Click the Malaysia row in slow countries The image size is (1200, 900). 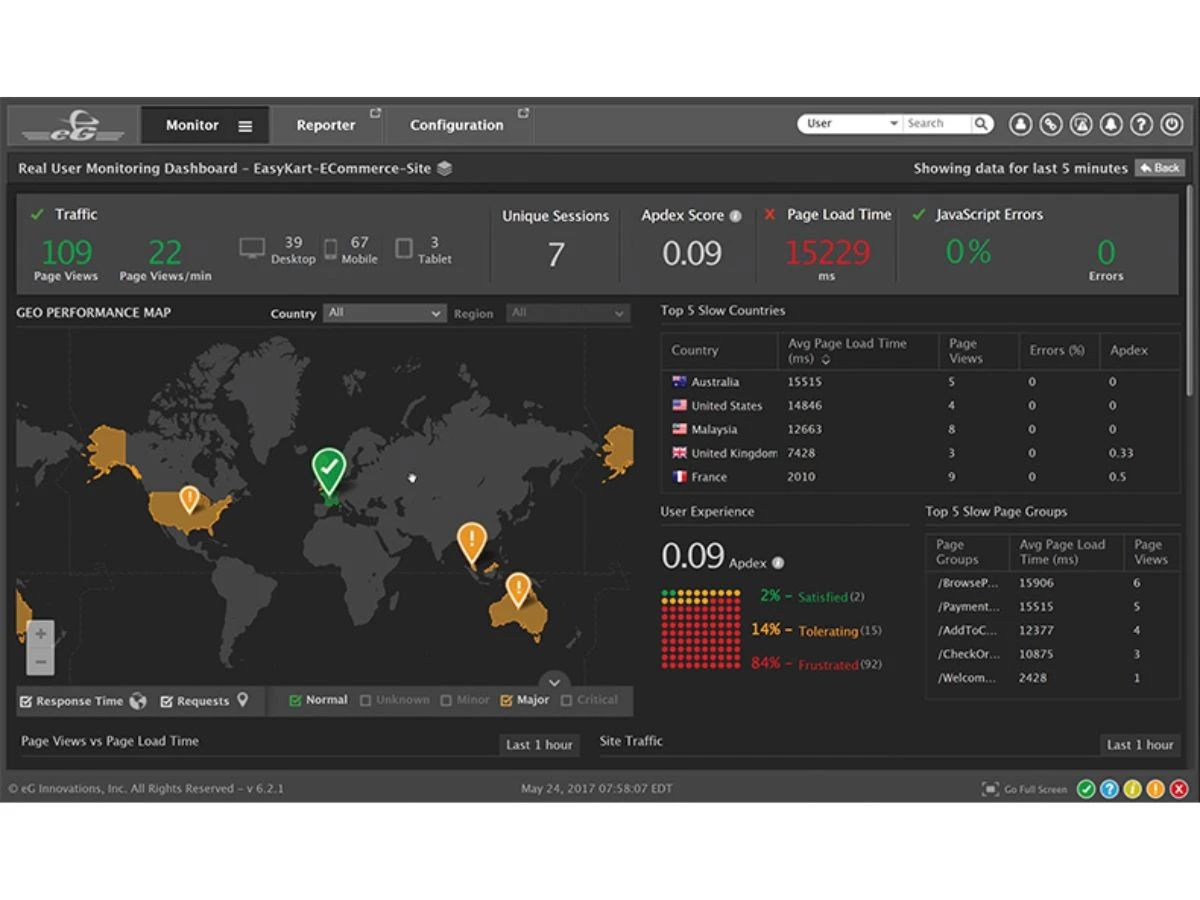[x=920, y=430]
